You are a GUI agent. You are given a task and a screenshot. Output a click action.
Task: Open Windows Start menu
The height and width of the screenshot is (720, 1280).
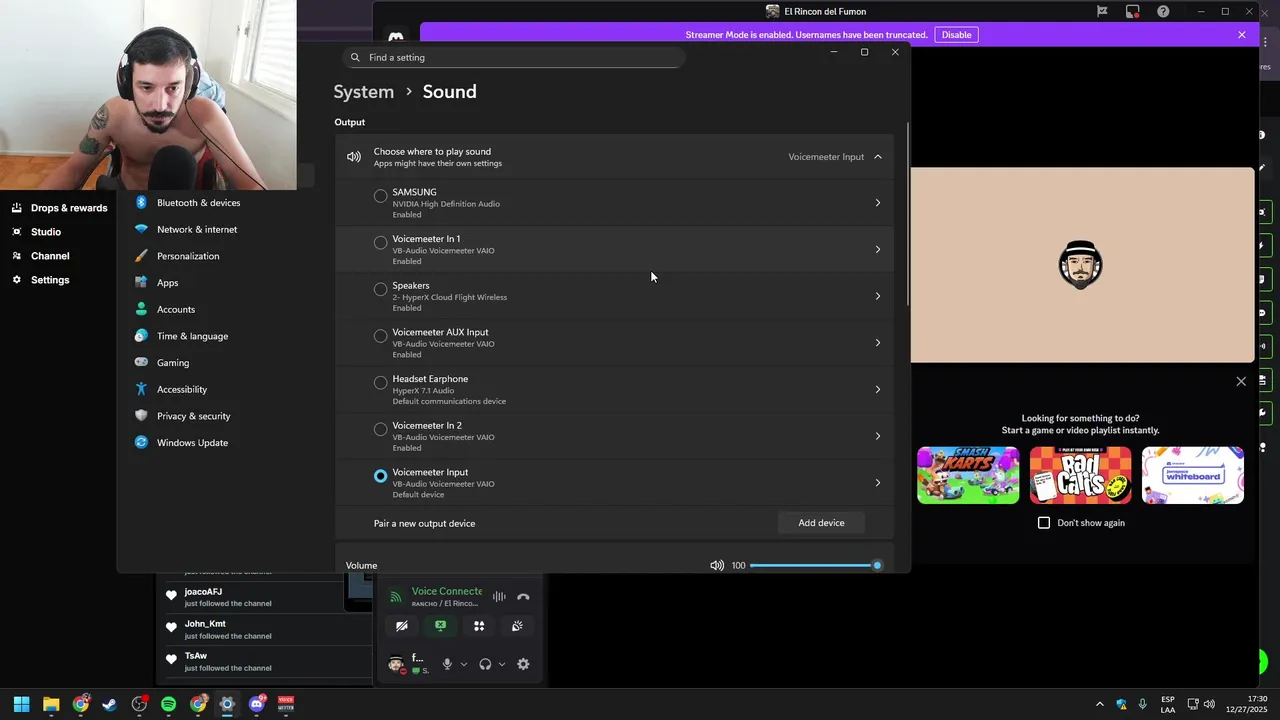[x=21, y=704]
